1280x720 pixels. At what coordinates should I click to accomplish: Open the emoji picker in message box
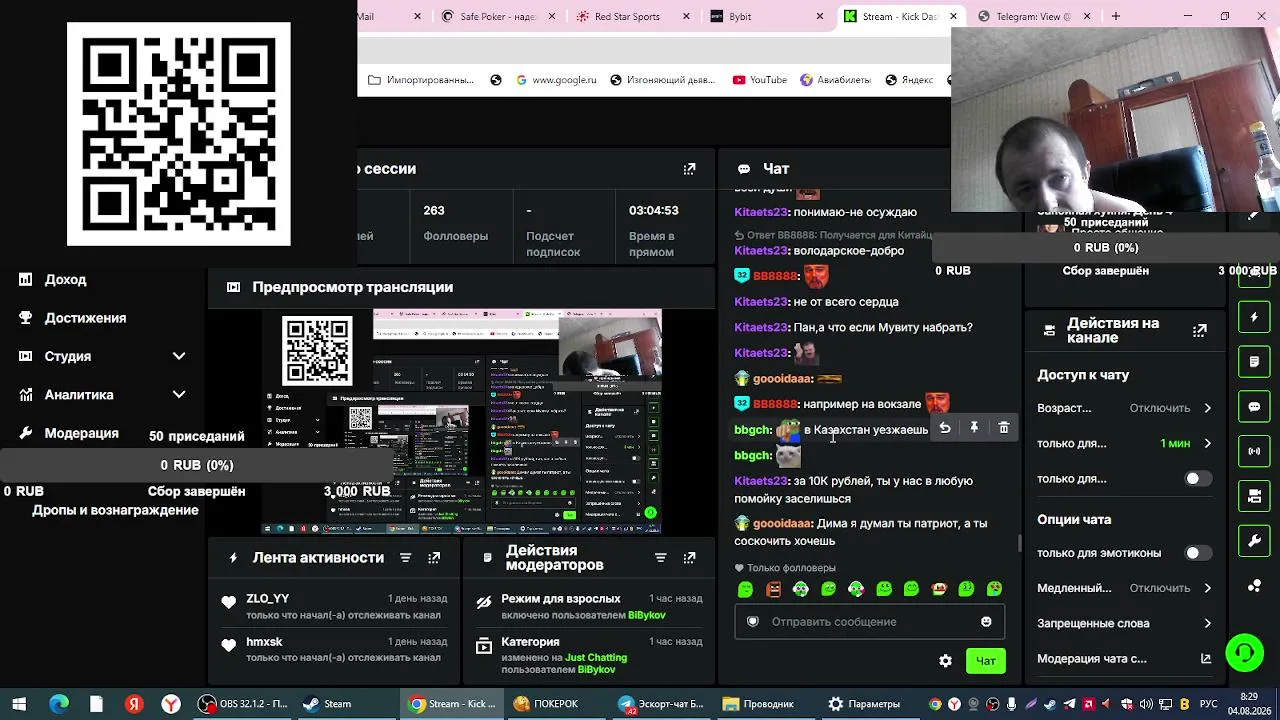click(x=986, y=622)
